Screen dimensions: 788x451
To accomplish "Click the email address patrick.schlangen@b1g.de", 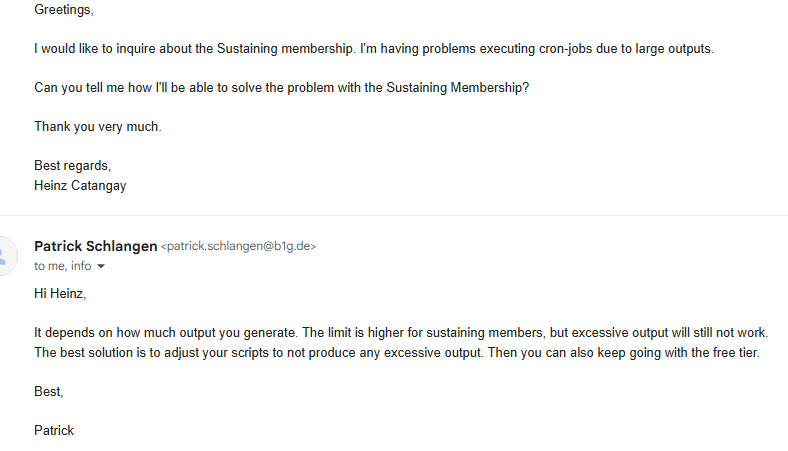I will (238, 246).
